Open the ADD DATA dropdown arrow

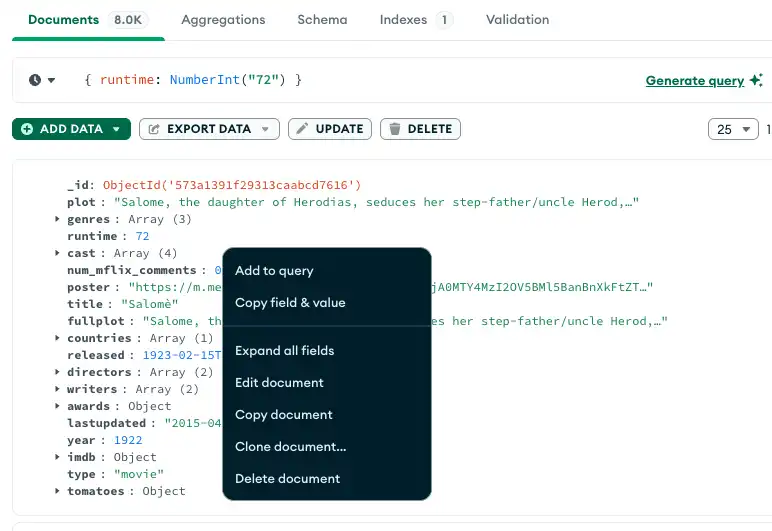(x=118, y=129)
